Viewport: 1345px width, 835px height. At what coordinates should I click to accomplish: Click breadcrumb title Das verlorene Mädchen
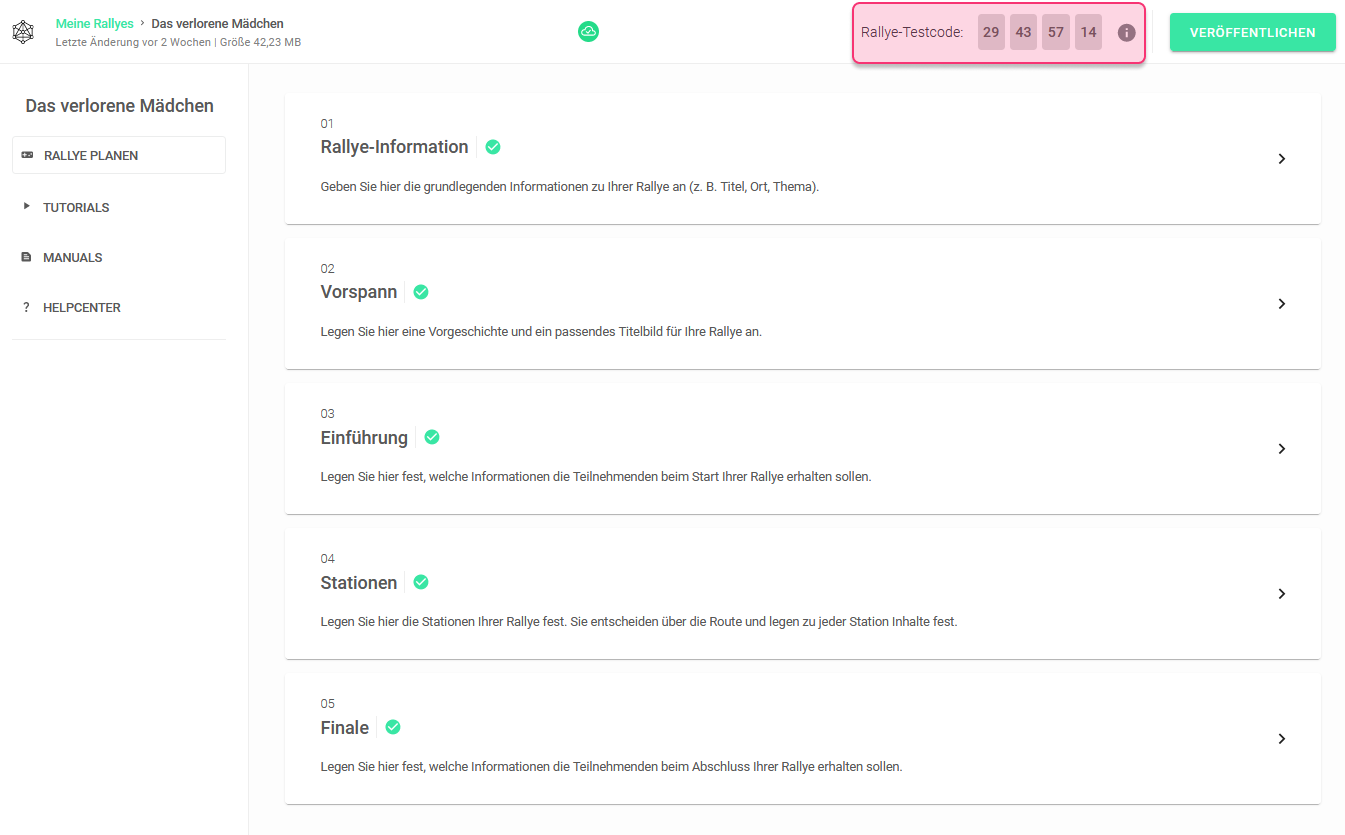tap(217, 23)
